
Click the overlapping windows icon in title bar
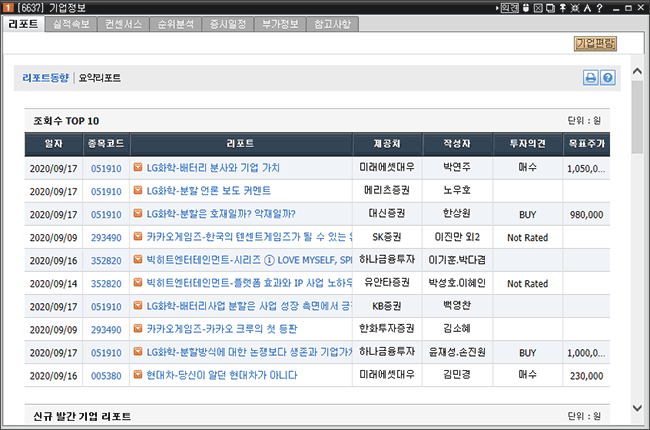tap(551, 8)
